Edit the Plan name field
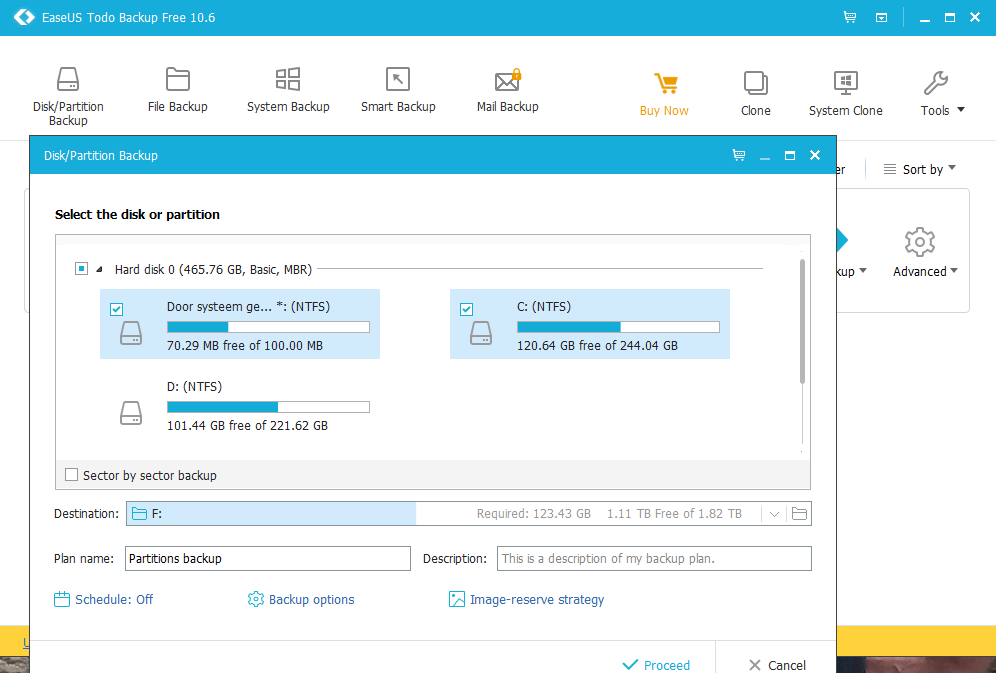Viewport: 996px width, 673px height. click(x=267, y=559)
